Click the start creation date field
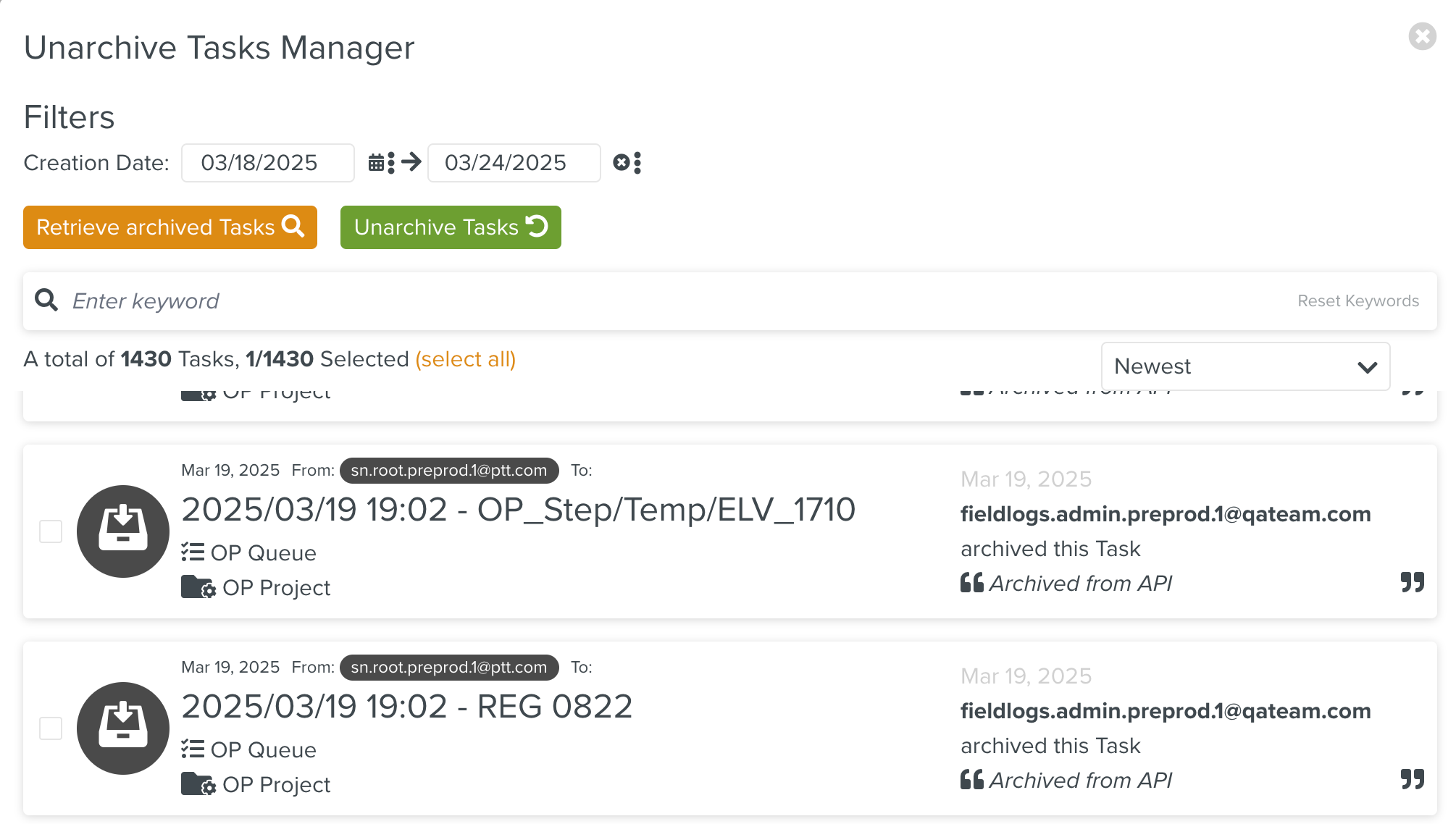Viewport: 1456px width, 824px height. [267, 163]
